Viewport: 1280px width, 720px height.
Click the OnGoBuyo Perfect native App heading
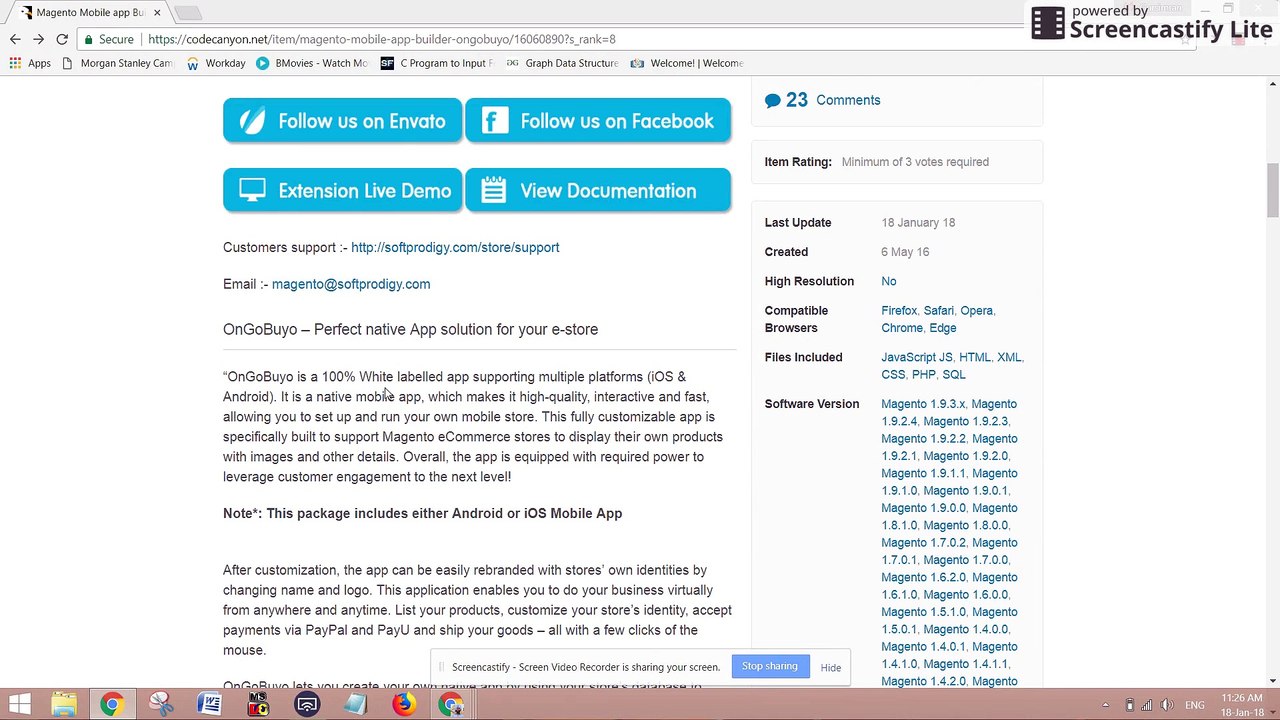410,329
